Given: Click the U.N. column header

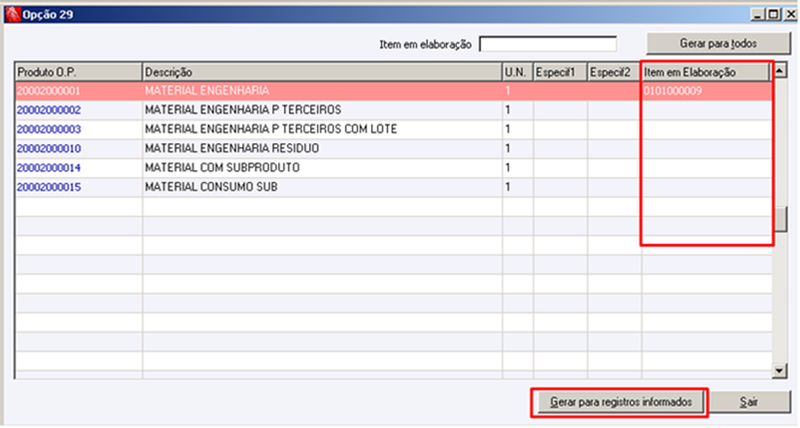Looking at the screenshot, I should [x=517, y=72].
